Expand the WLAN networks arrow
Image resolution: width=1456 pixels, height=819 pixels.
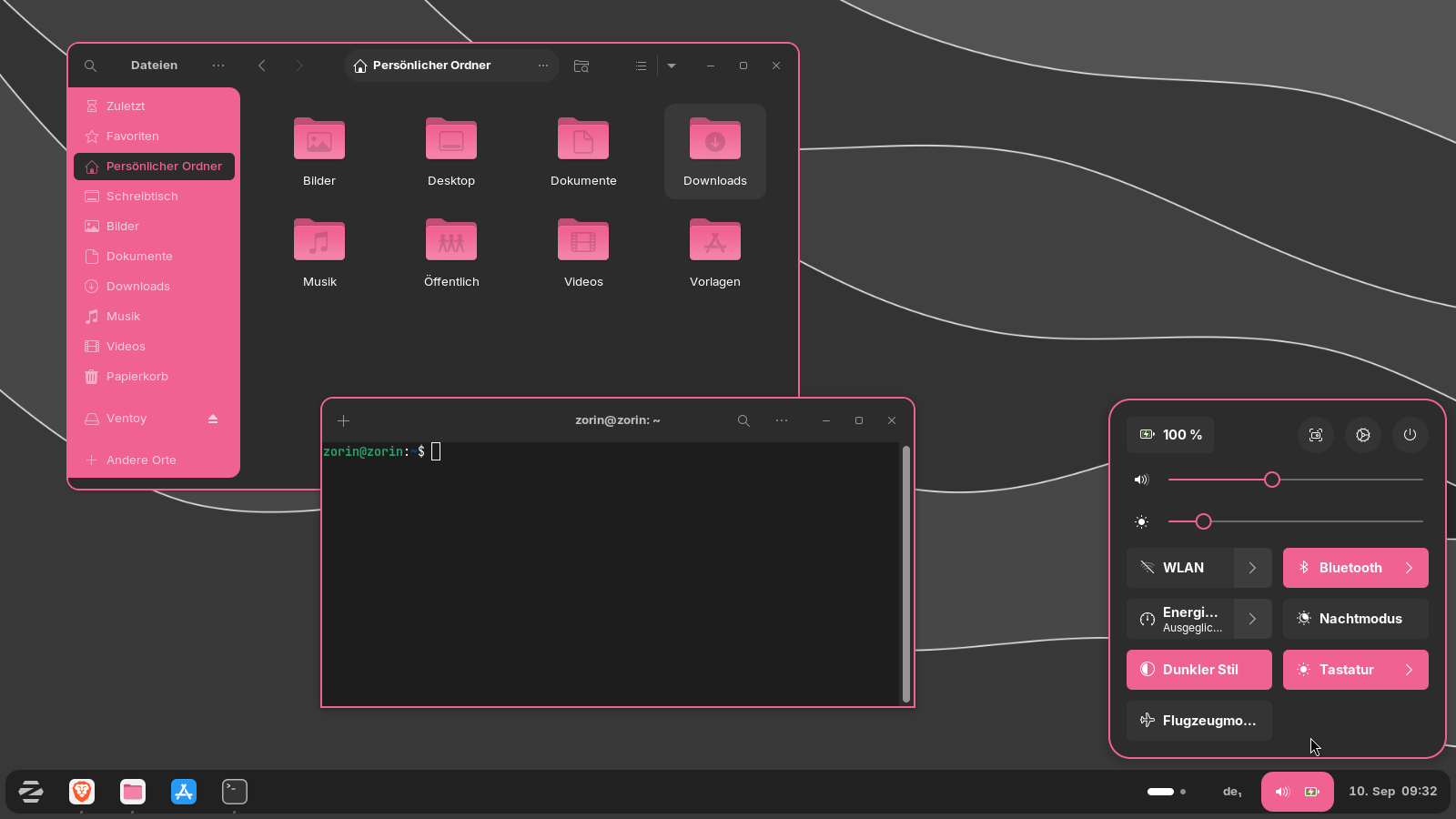(x=1253, y=568)
